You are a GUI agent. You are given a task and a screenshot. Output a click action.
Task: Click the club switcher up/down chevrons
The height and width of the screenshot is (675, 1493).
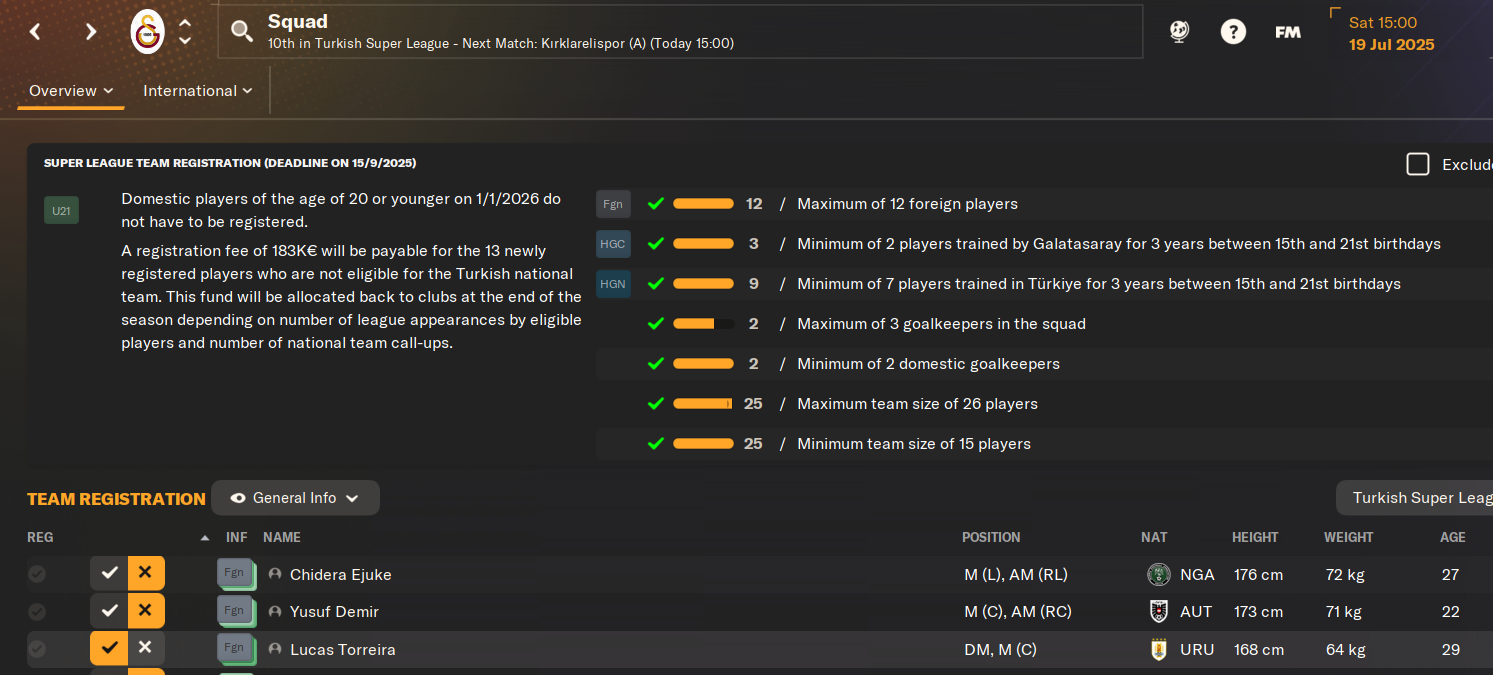(185, 32)
